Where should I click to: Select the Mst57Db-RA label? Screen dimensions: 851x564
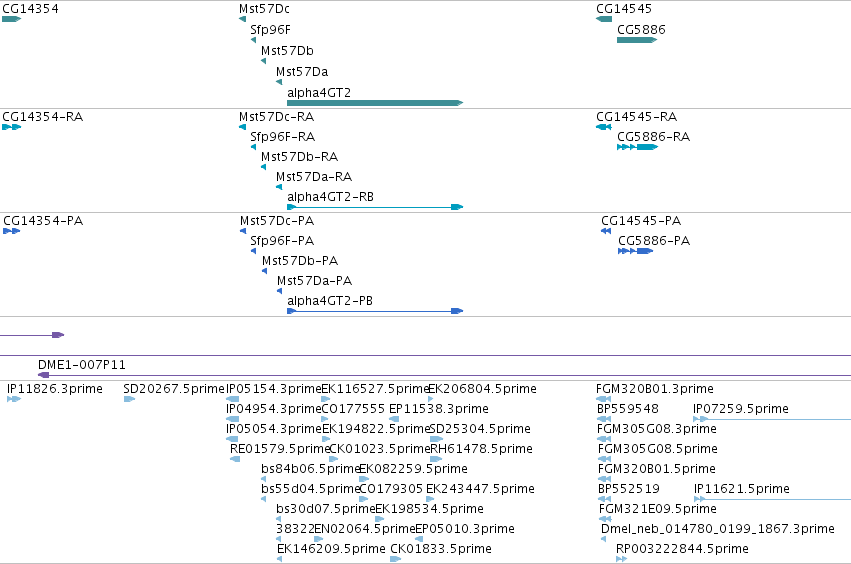click(299, 157)
